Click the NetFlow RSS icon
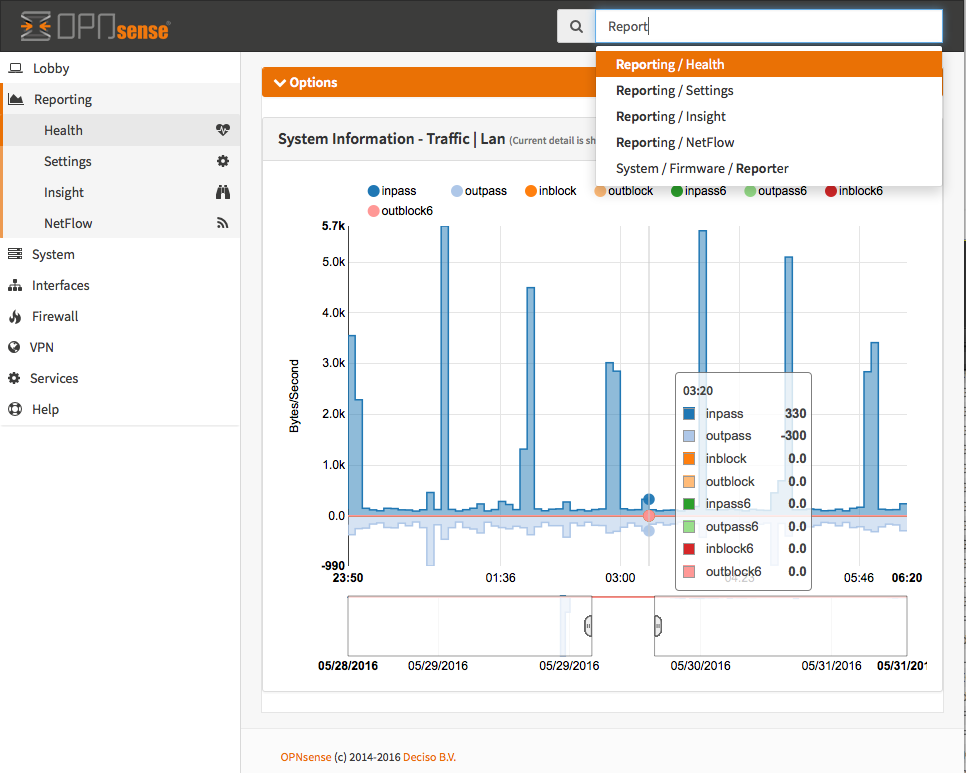Image resolution: width=966 pixels, height=773 pixels. click(222, 223)
